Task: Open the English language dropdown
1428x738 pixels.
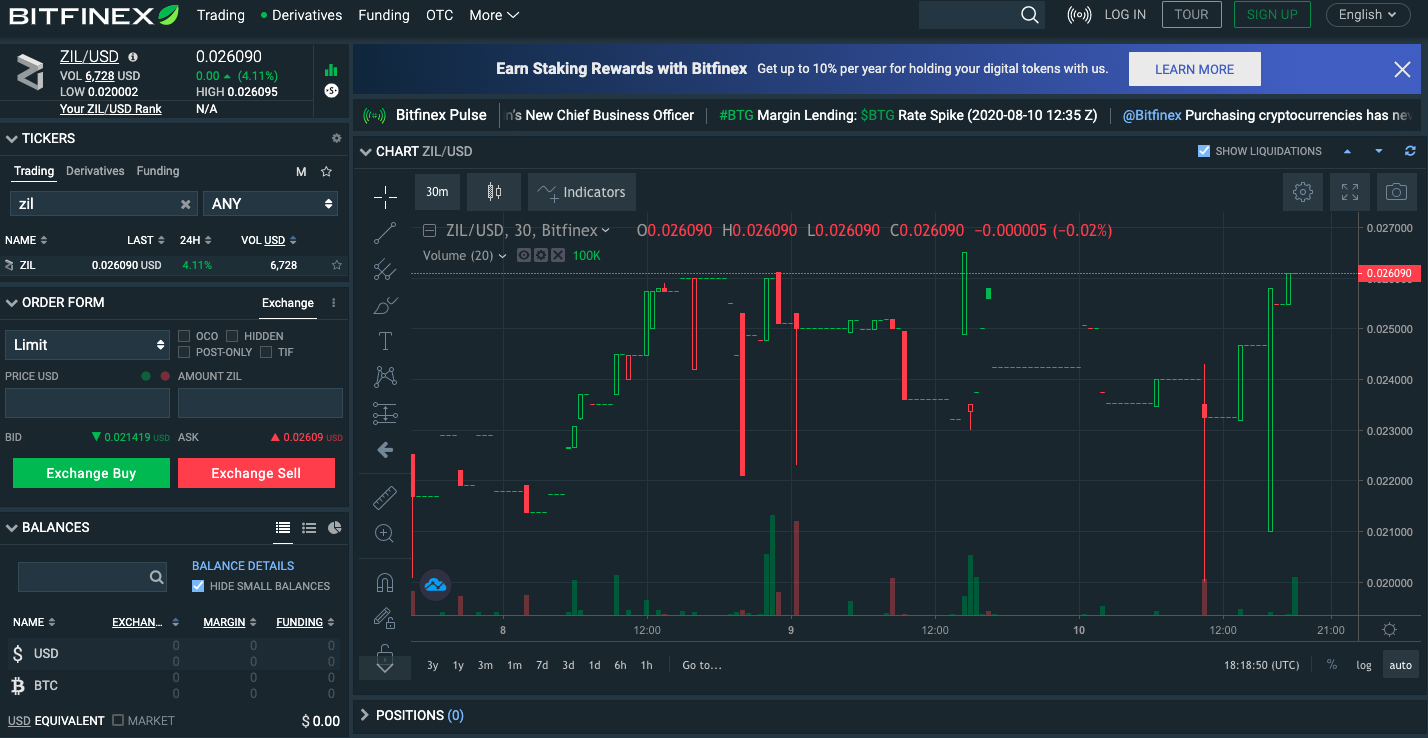Action: [x=1367, y=15]
